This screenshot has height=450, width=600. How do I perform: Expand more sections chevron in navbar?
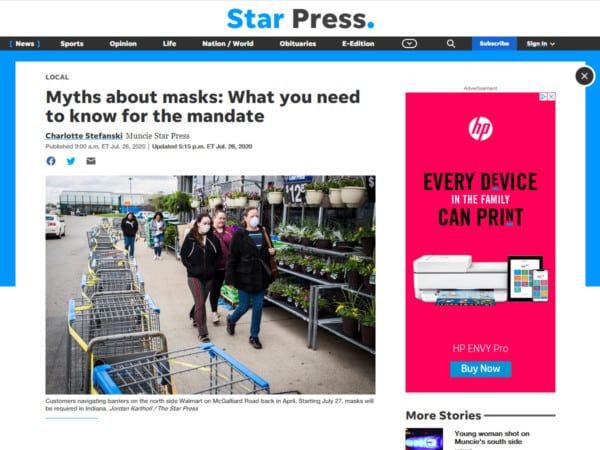click(x=409, y=44)
